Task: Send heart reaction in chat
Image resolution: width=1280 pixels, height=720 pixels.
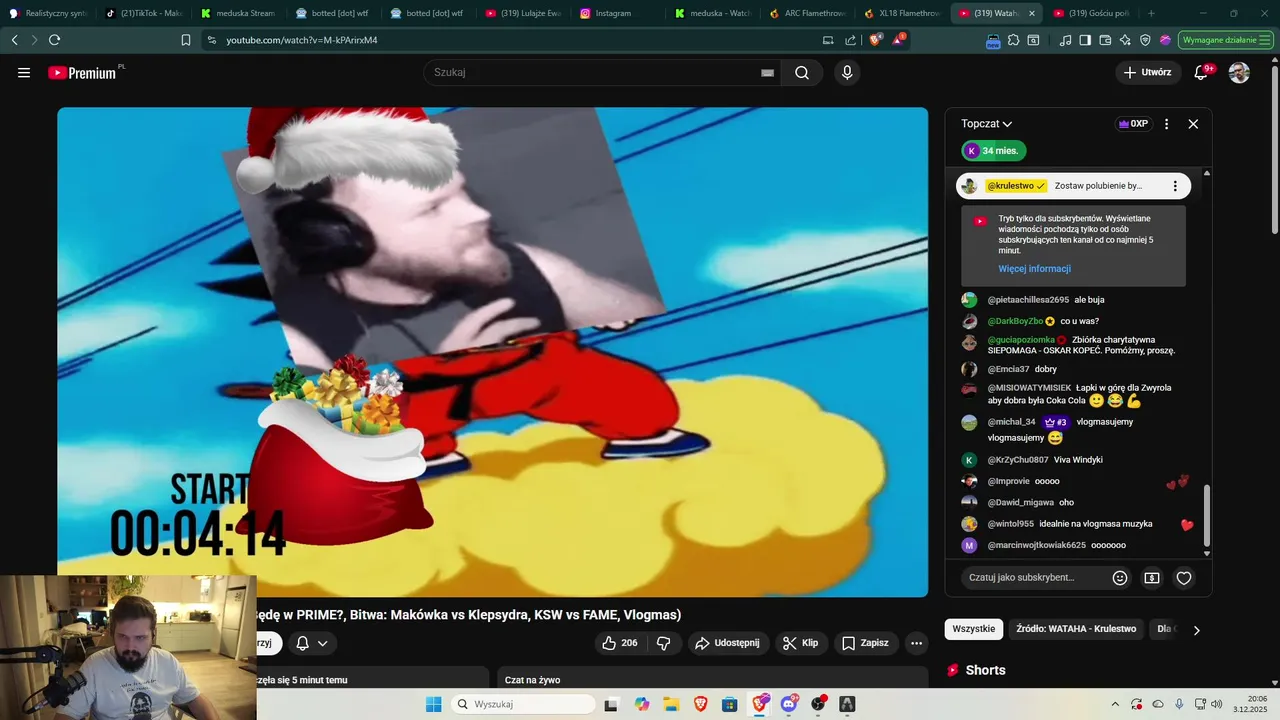Action: [1184, 578]
